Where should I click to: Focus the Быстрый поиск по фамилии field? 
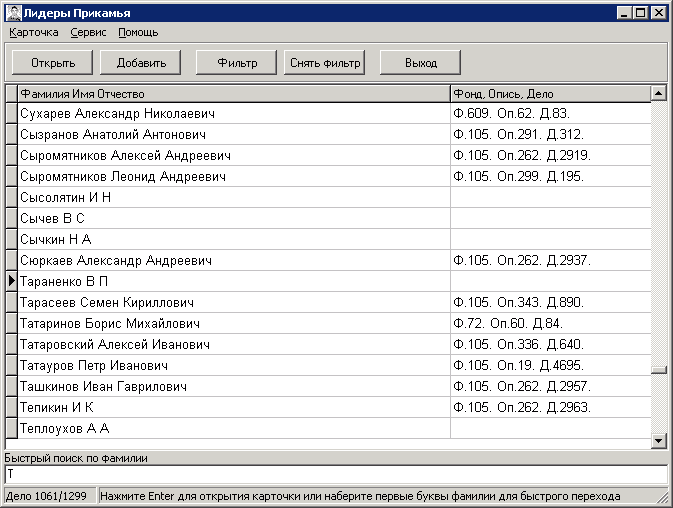[x=336, y=475]
